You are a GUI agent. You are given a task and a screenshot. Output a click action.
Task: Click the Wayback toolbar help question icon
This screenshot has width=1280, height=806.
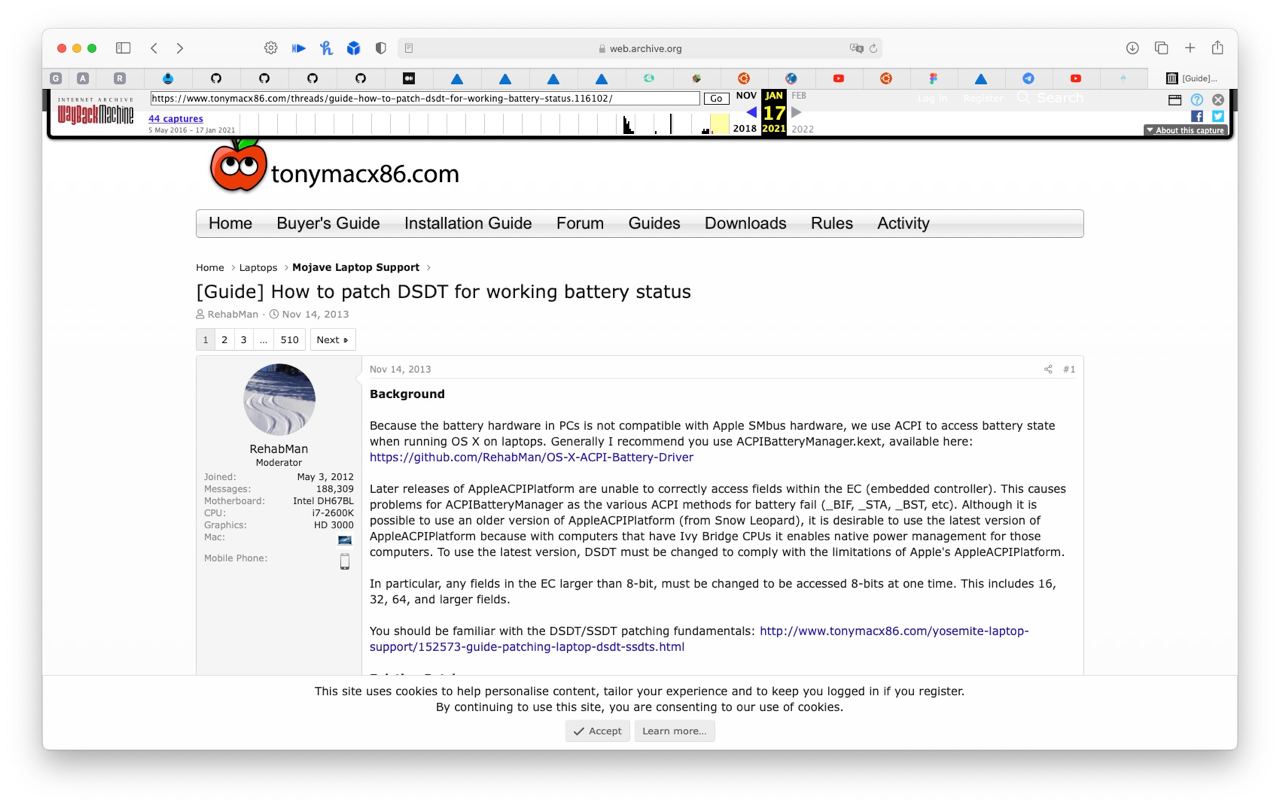point(1197,100)
